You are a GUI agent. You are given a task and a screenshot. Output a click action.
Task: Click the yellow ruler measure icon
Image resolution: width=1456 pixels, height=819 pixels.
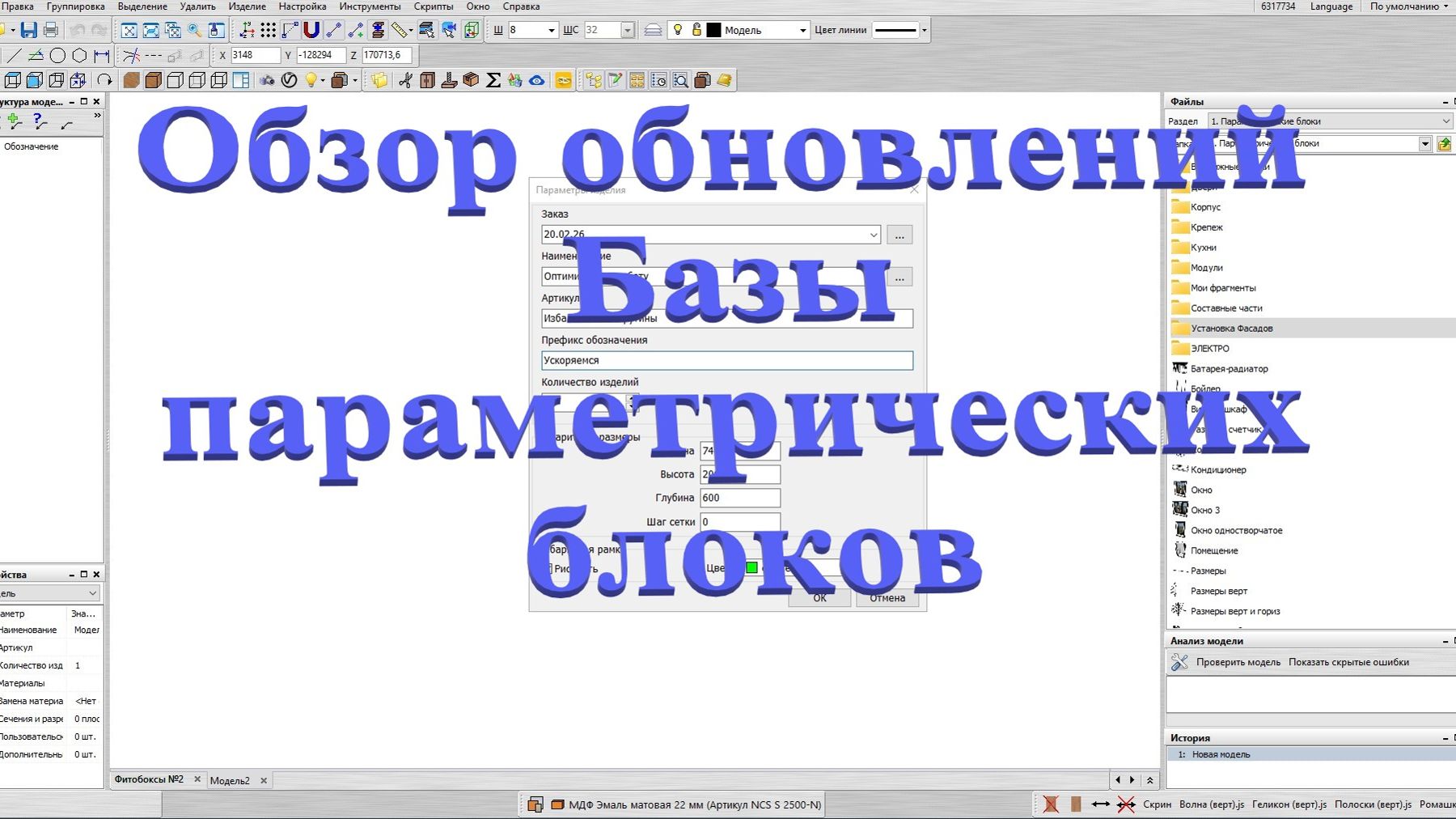coord(400,31)
